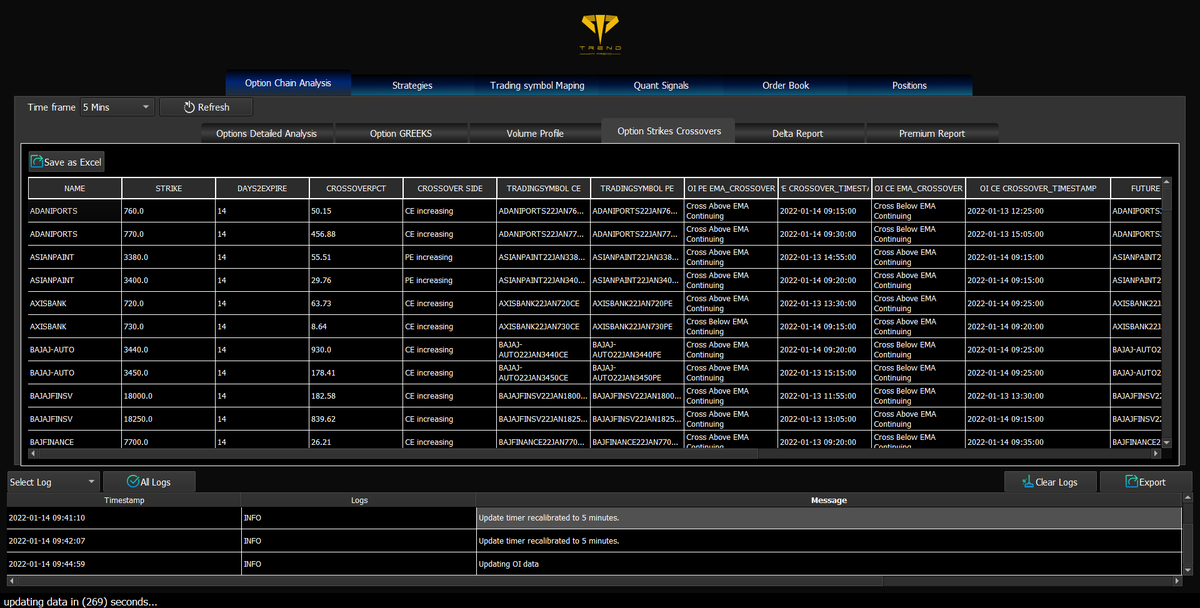The width and height of the screenshot is (1200, 608).
Task: Open the Strategies tab
Action: pos(412,86)
